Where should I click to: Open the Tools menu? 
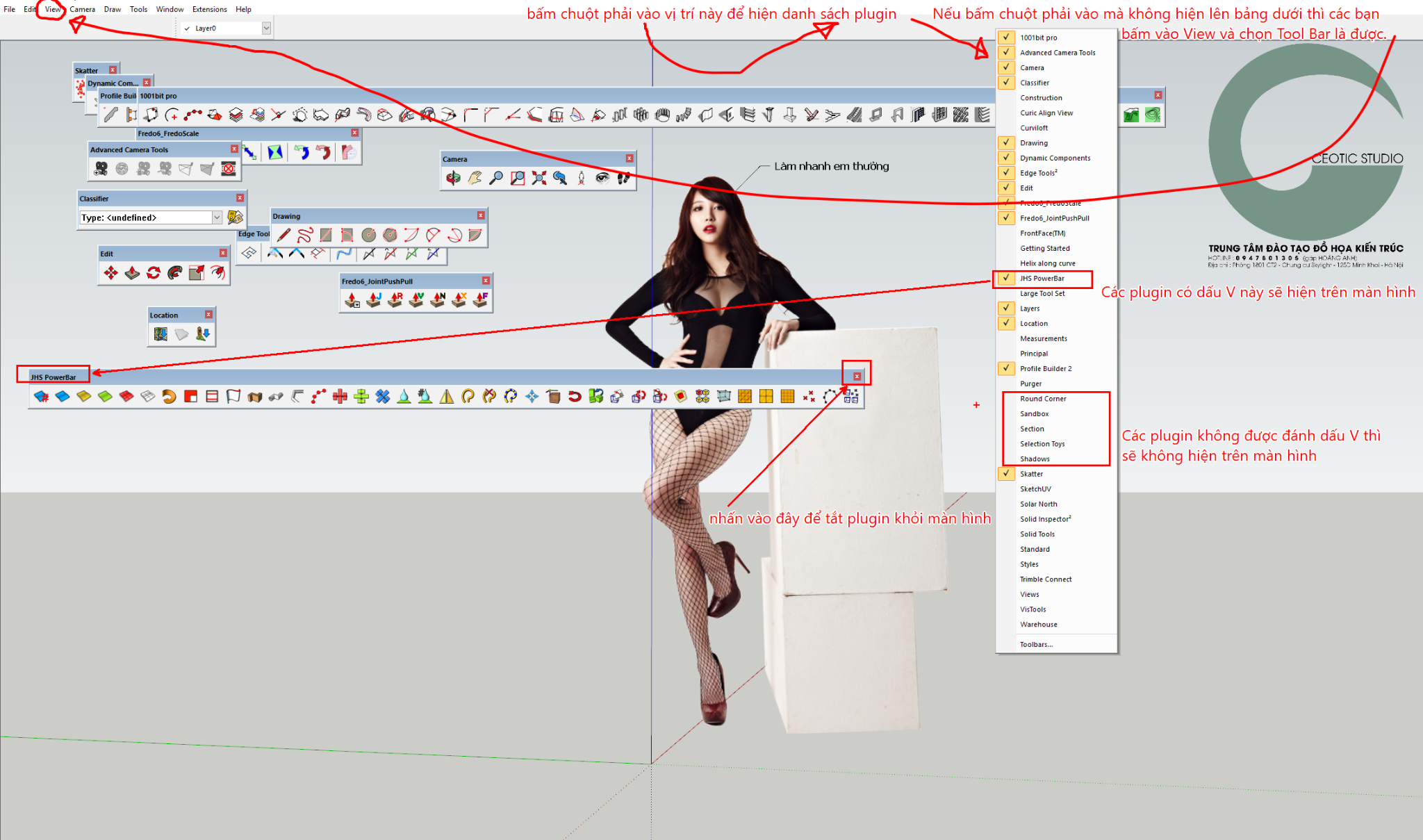138,9
